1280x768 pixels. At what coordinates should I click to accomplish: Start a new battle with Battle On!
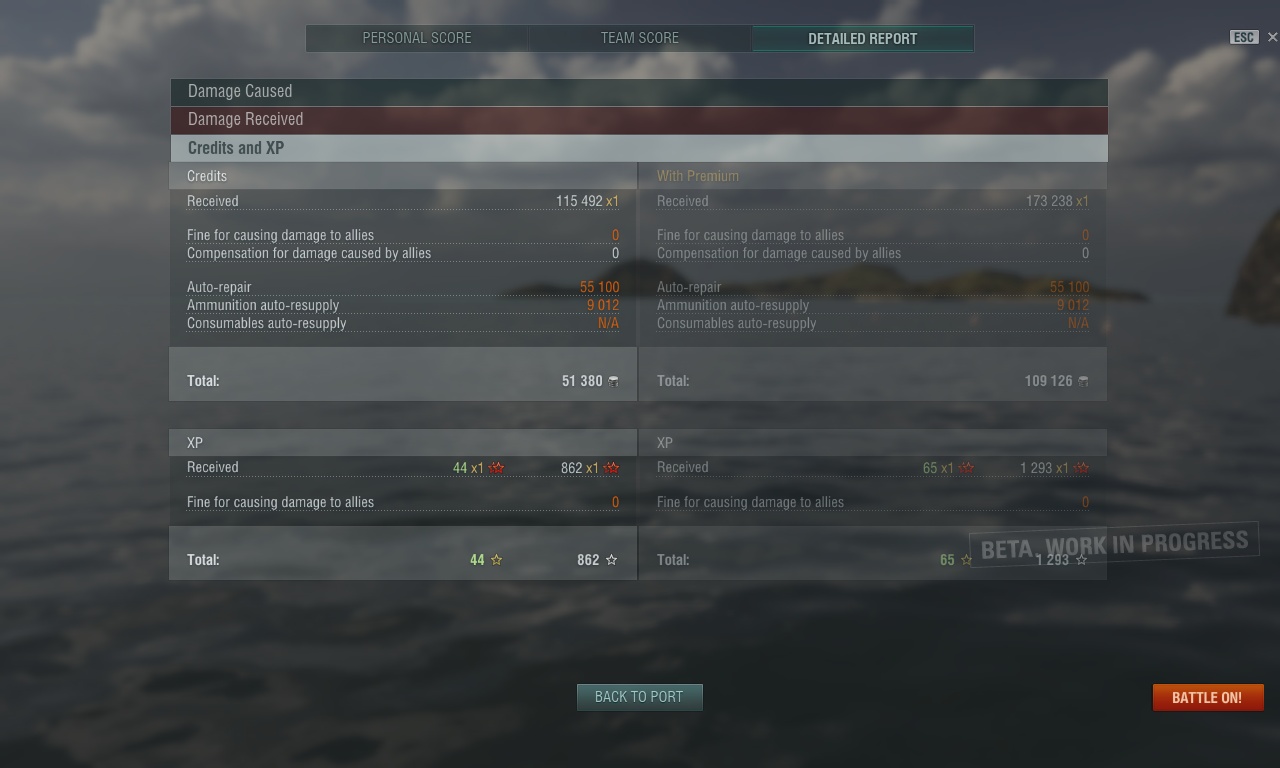[x=1208, y=697]
